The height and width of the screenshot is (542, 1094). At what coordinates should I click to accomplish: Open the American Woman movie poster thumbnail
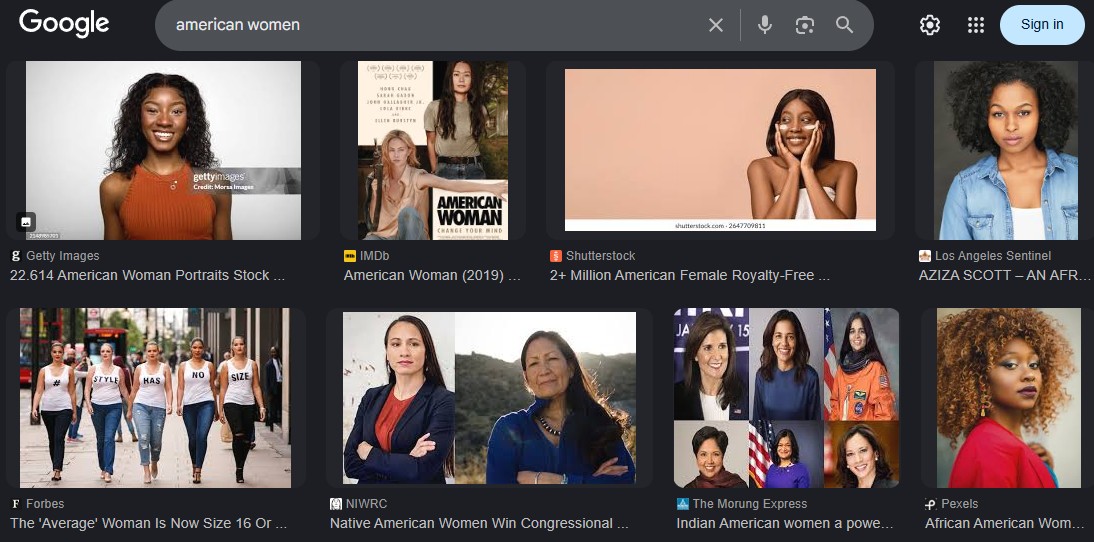pos(433,151)
